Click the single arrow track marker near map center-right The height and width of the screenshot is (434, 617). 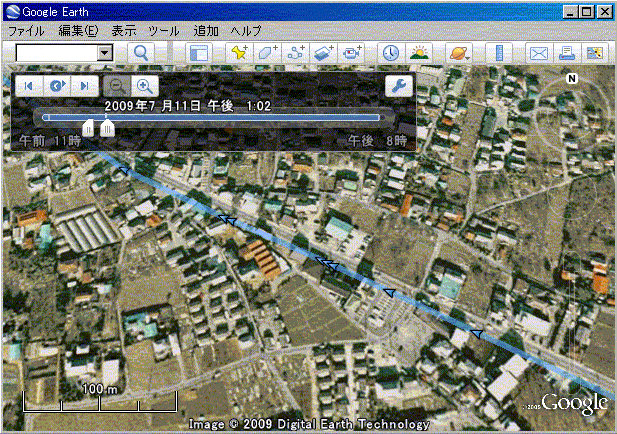click(x=389, y=292)
